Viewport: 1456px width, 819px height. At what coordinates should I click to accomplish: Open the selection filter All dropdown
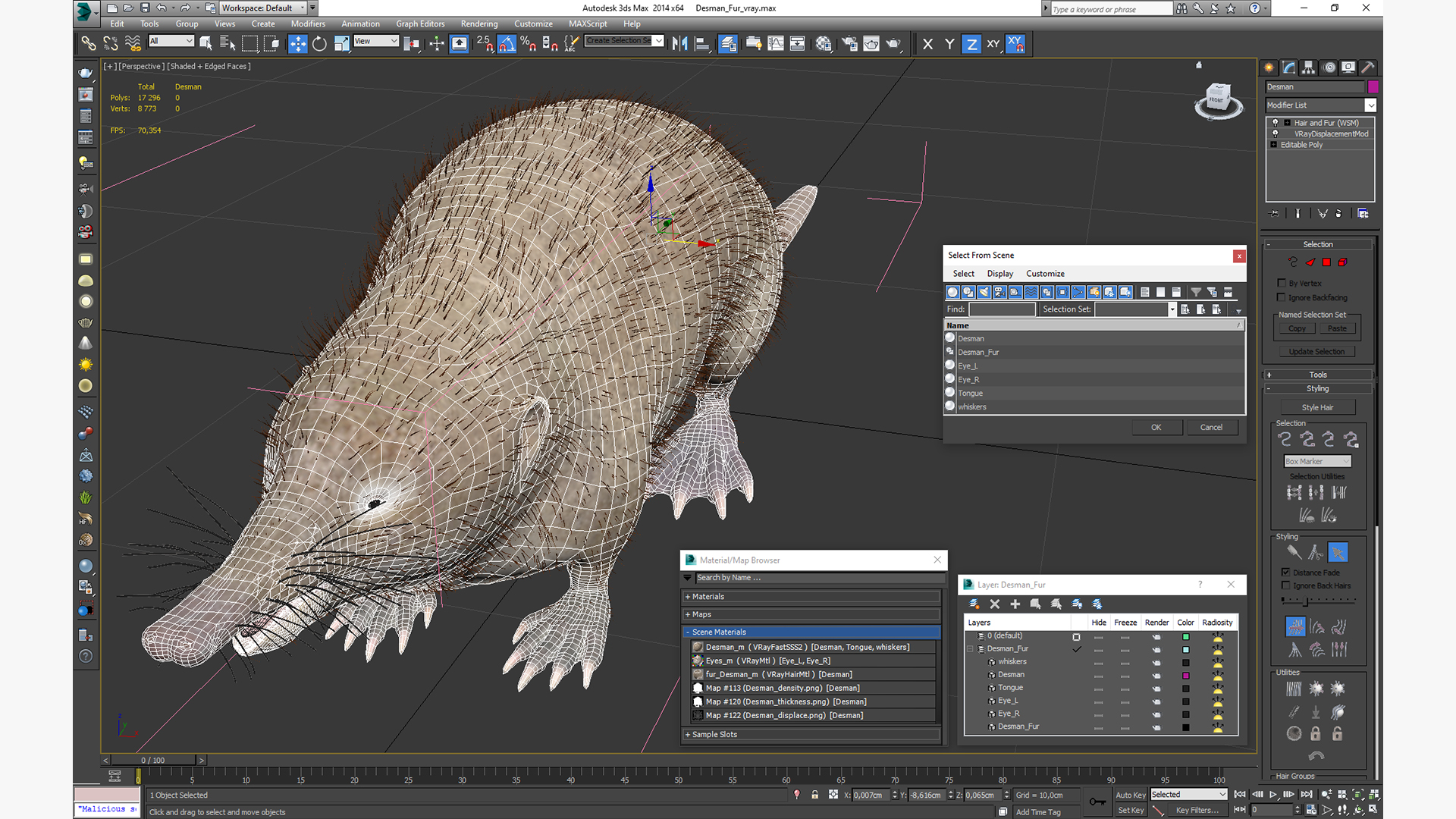(x=171, y=41)
